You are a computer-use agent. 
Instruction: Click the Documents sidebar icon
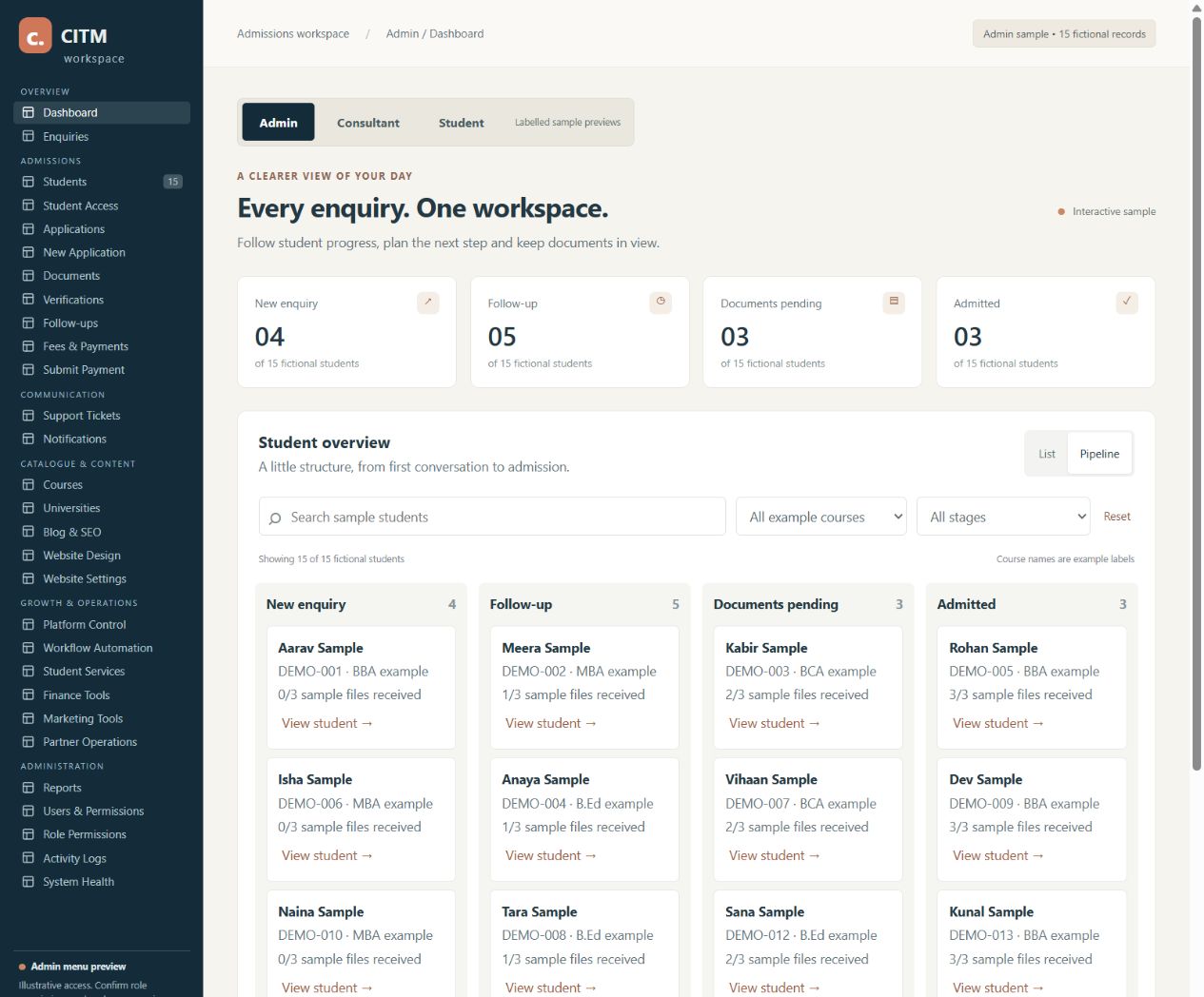click(29, 276)
